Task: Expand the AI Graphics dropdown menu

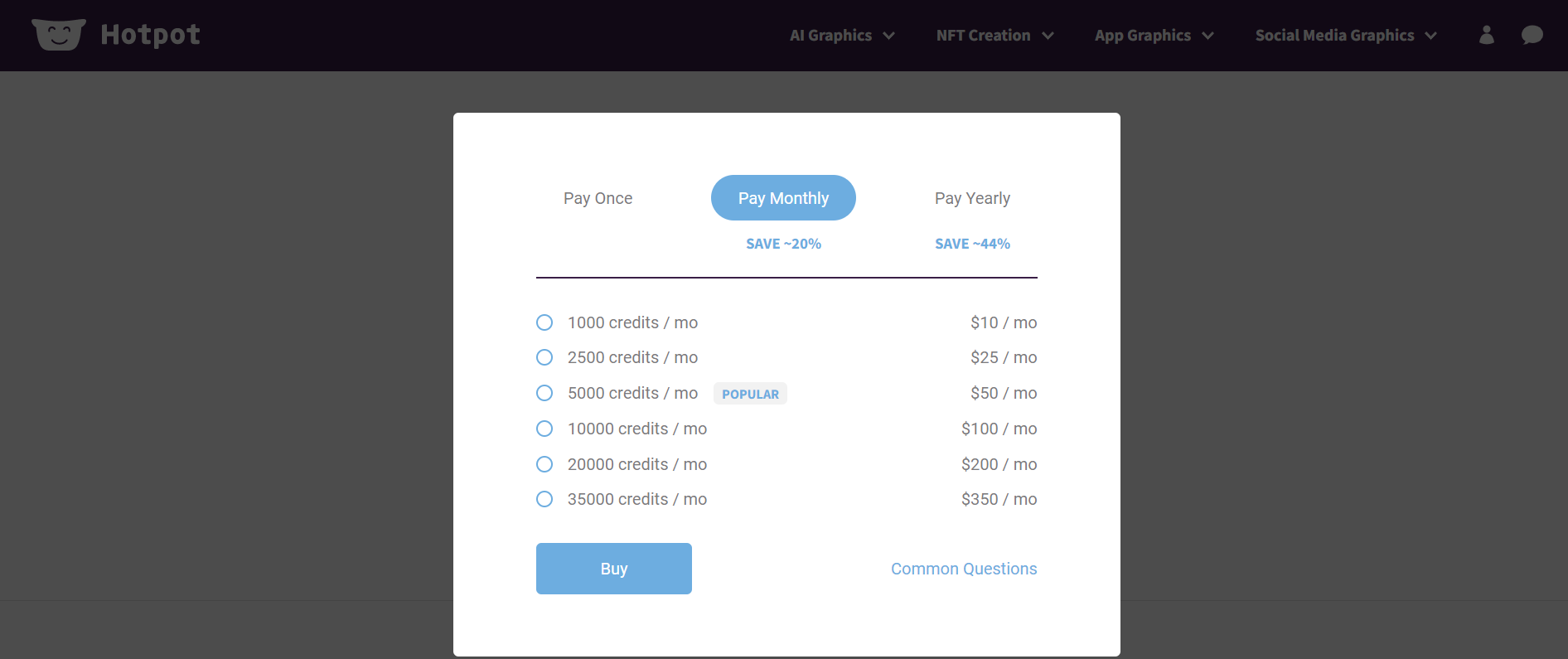Action: tap(842, 36)
